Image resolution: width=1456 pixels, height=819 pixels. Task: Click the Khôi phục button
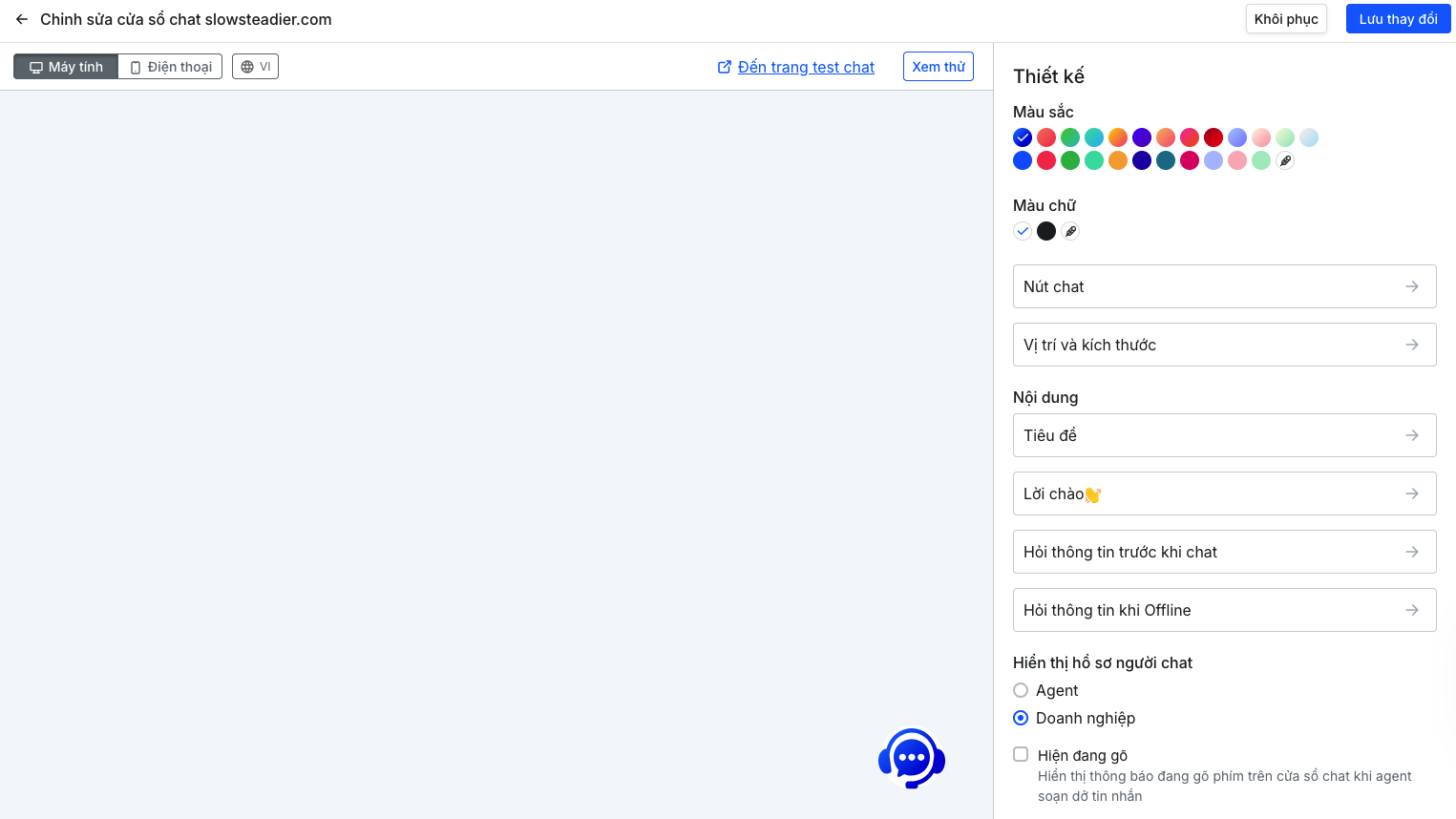(x=1285, y=19)
